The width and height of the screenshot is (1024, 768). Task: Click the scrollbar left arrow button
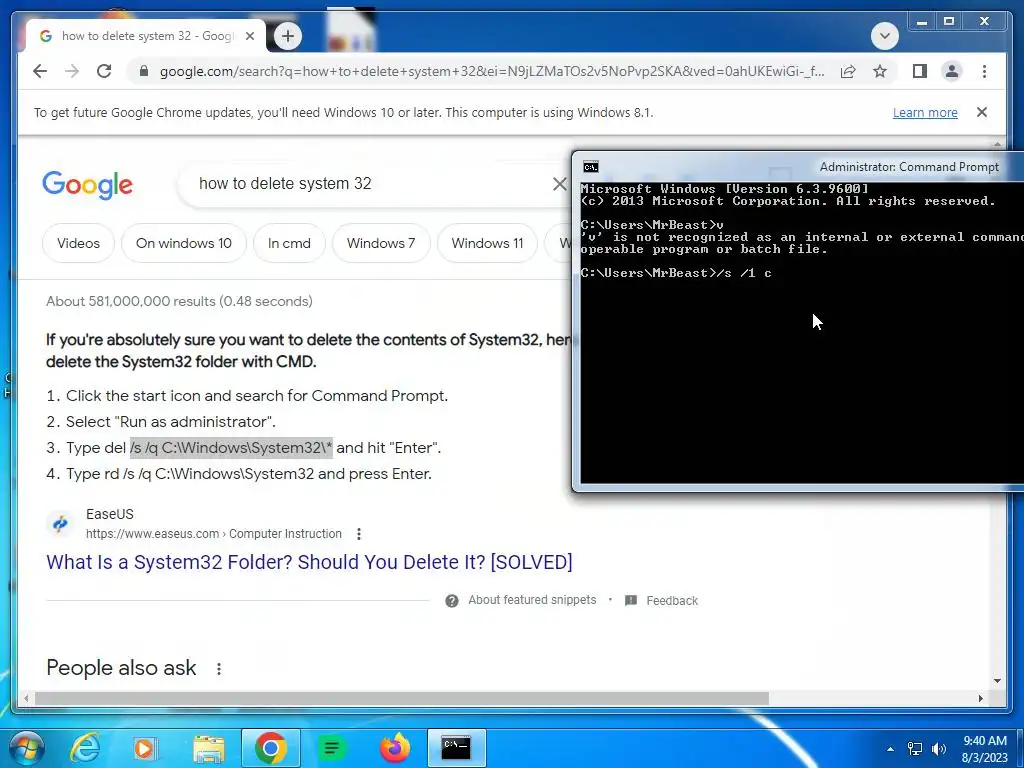[x=25, y=698]
